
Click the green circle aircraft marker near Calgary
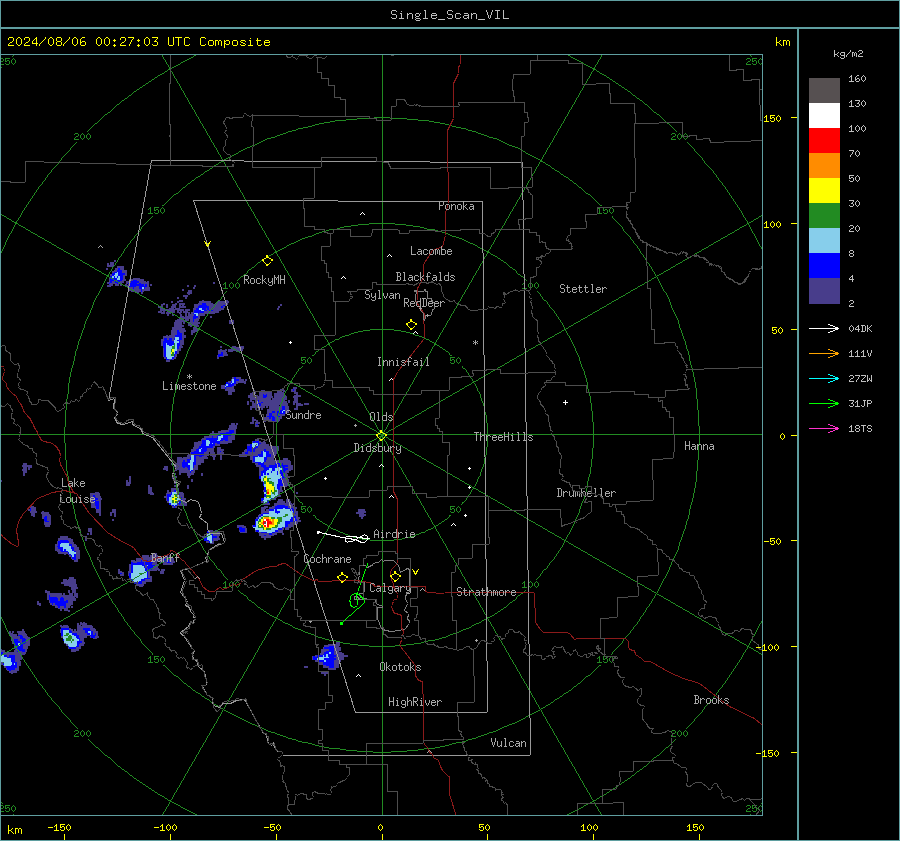356,600
